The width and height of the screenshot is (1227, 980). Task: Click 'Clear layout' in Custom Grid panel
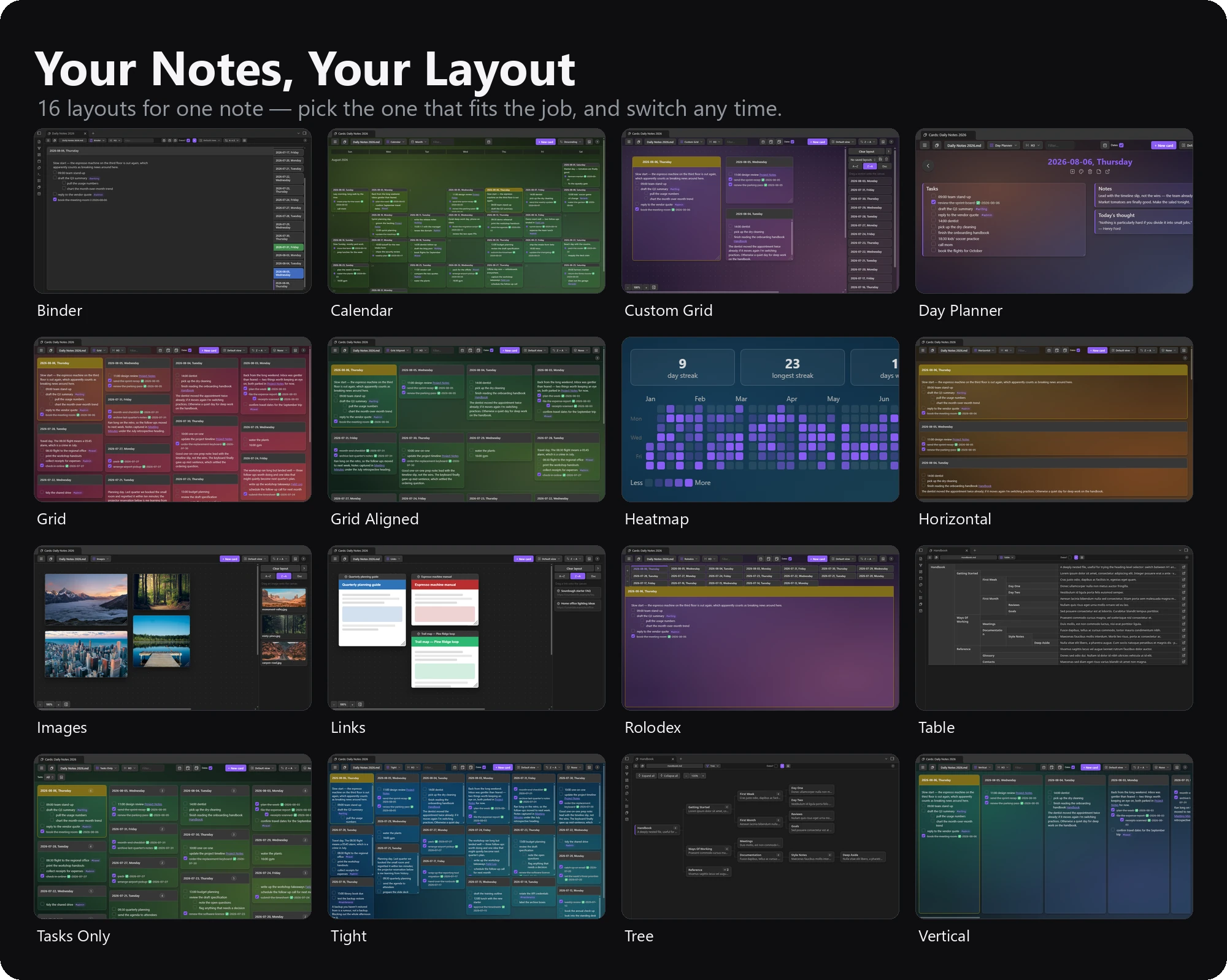click(866, 151)
